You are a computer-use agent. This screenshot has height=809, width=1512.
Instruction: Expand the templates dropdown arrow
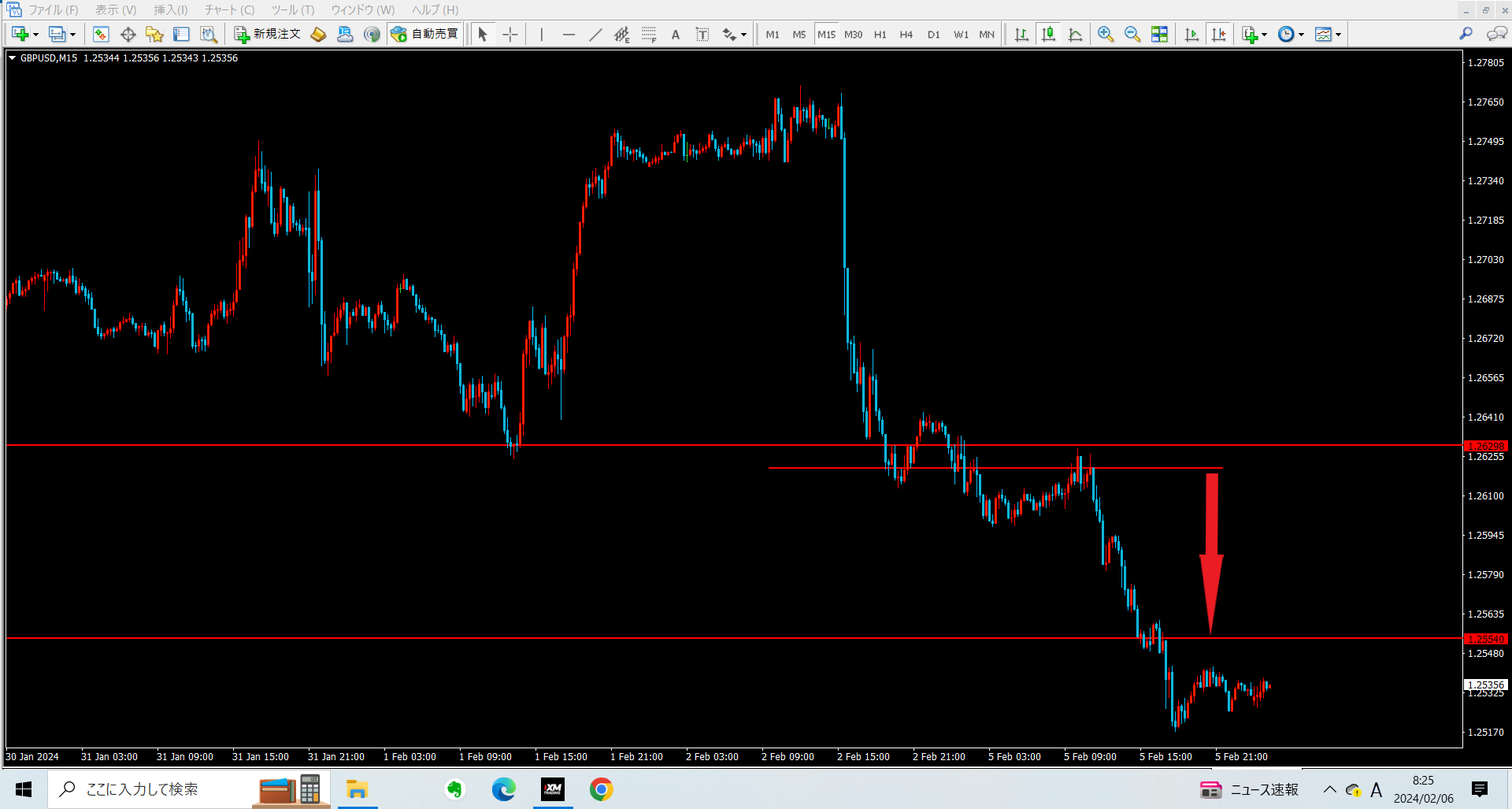point(1338,35)
